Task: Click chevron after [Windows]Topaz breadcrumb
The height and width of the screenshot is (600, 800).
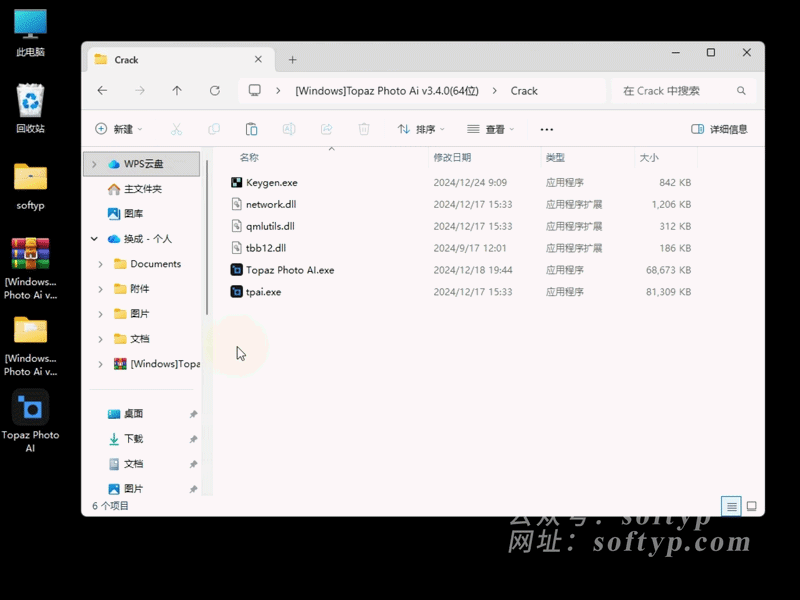Action: click(x=494, y=91)
